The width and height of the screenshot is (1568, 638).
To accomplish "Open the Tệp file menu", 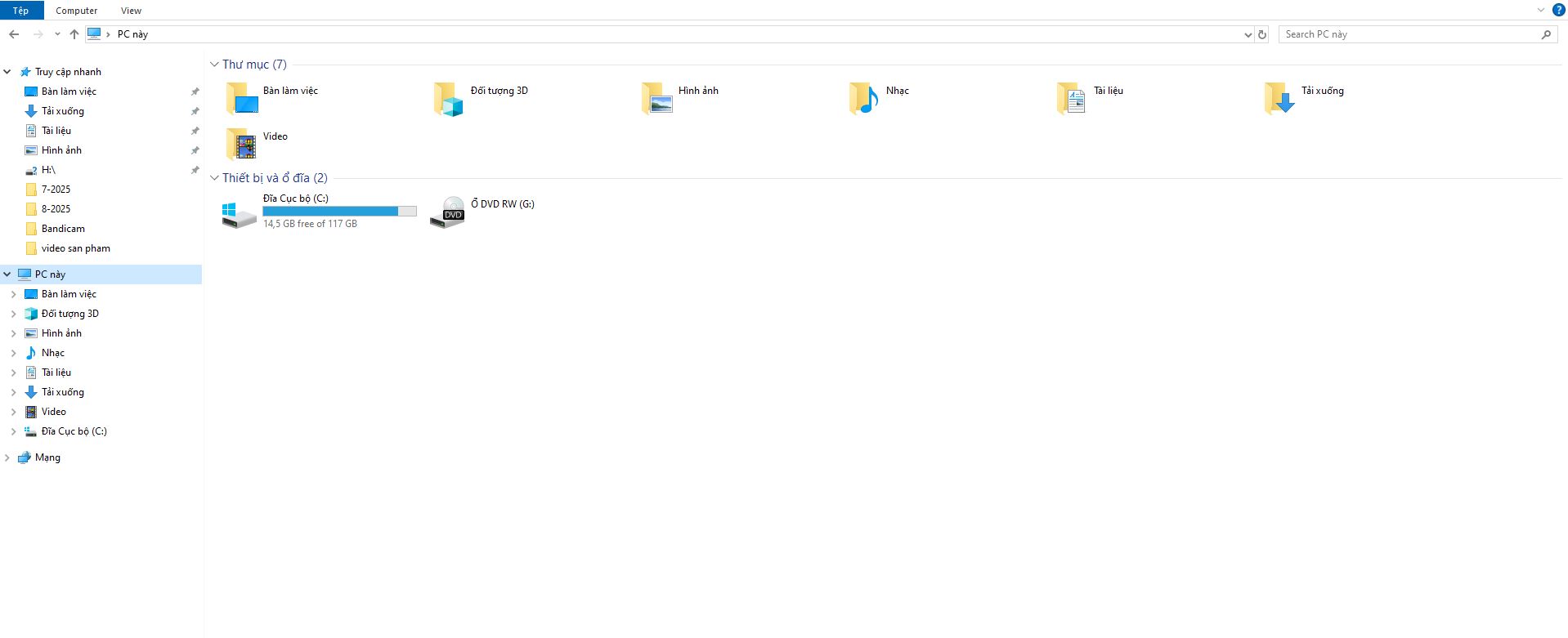I will pos(20,11).
